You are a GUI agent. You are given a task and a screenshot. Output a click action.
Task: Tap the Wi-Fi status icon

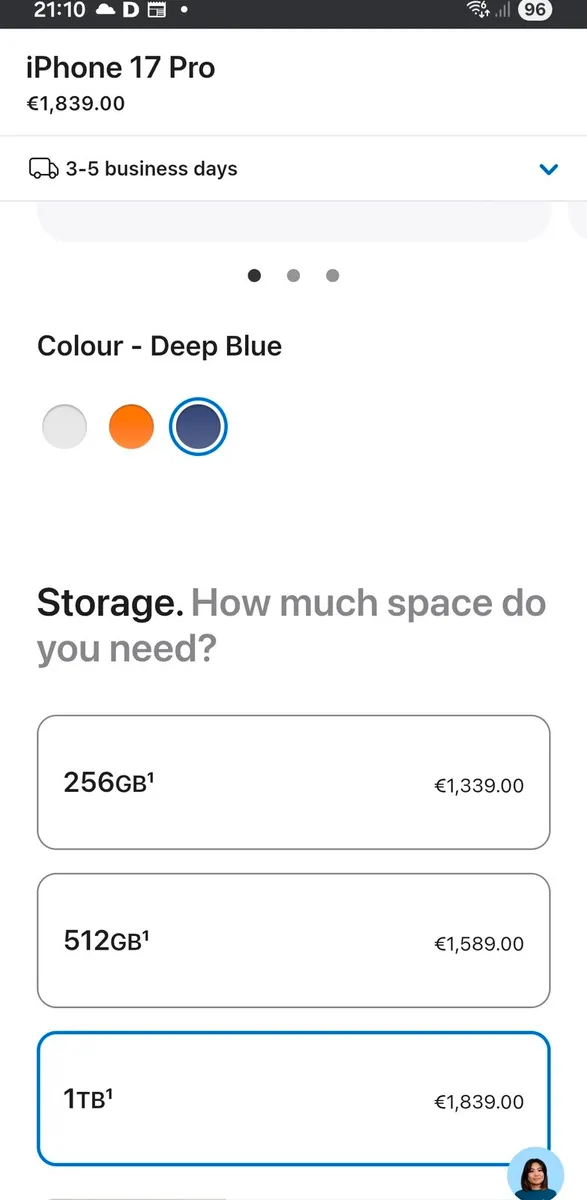pos(479,11)
